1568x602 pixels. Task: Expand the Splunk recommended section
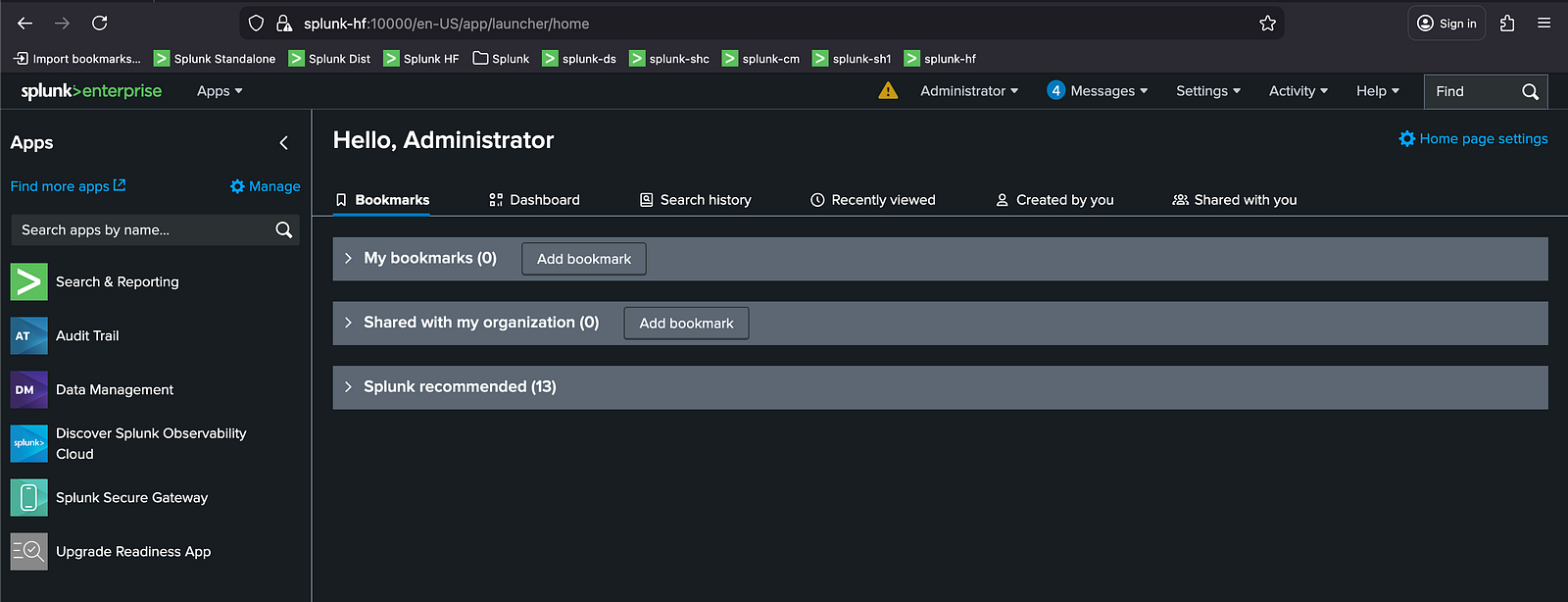[348, 387]
